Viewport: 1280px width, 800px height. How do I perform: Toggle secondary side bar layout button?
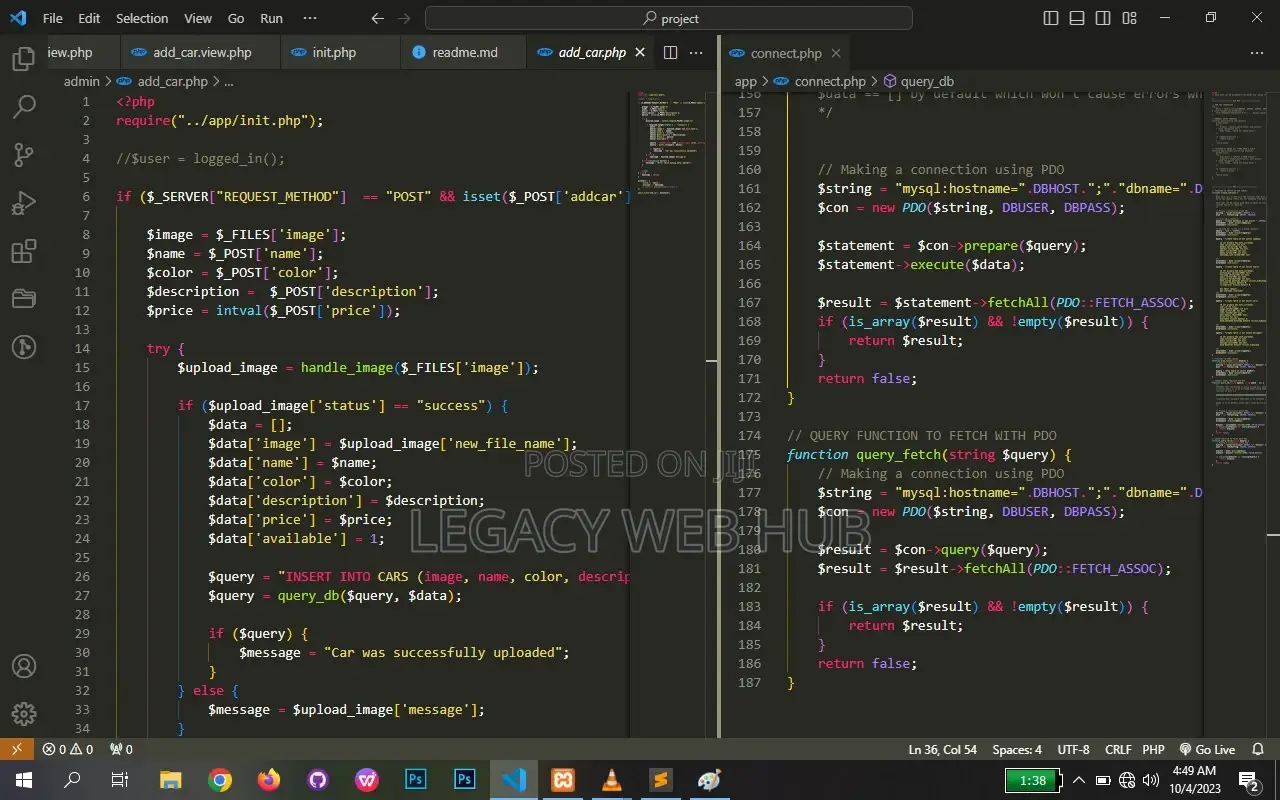(x=1103, y=18)
